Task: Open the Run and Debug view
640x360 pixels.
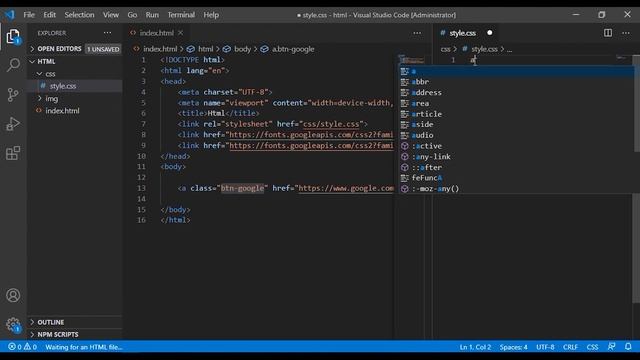Action: [13, 124]
